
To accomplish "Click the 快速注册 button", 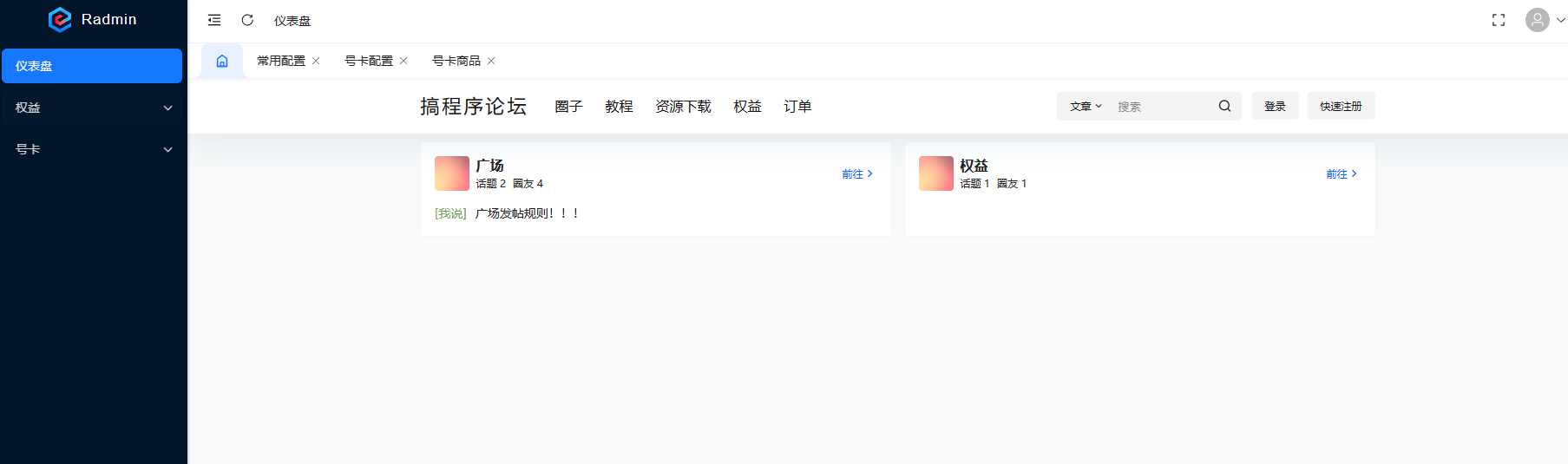I will [x=1341, y=106].
